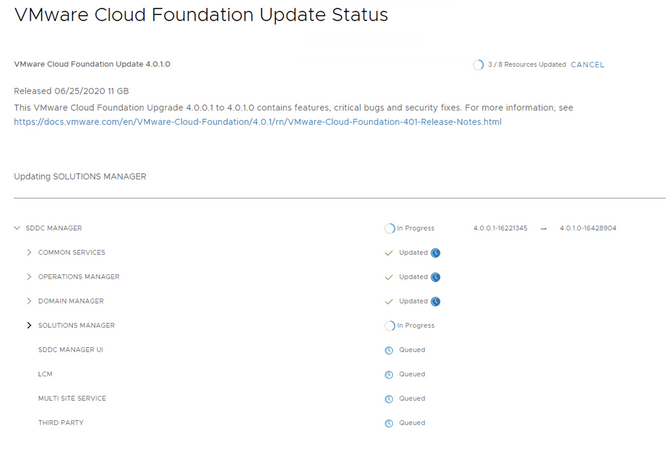The height and width of the screenshot is (460, 667).
Task: Click the clock icon beside Domain Manager Updated
Action: tap(436, 301)
